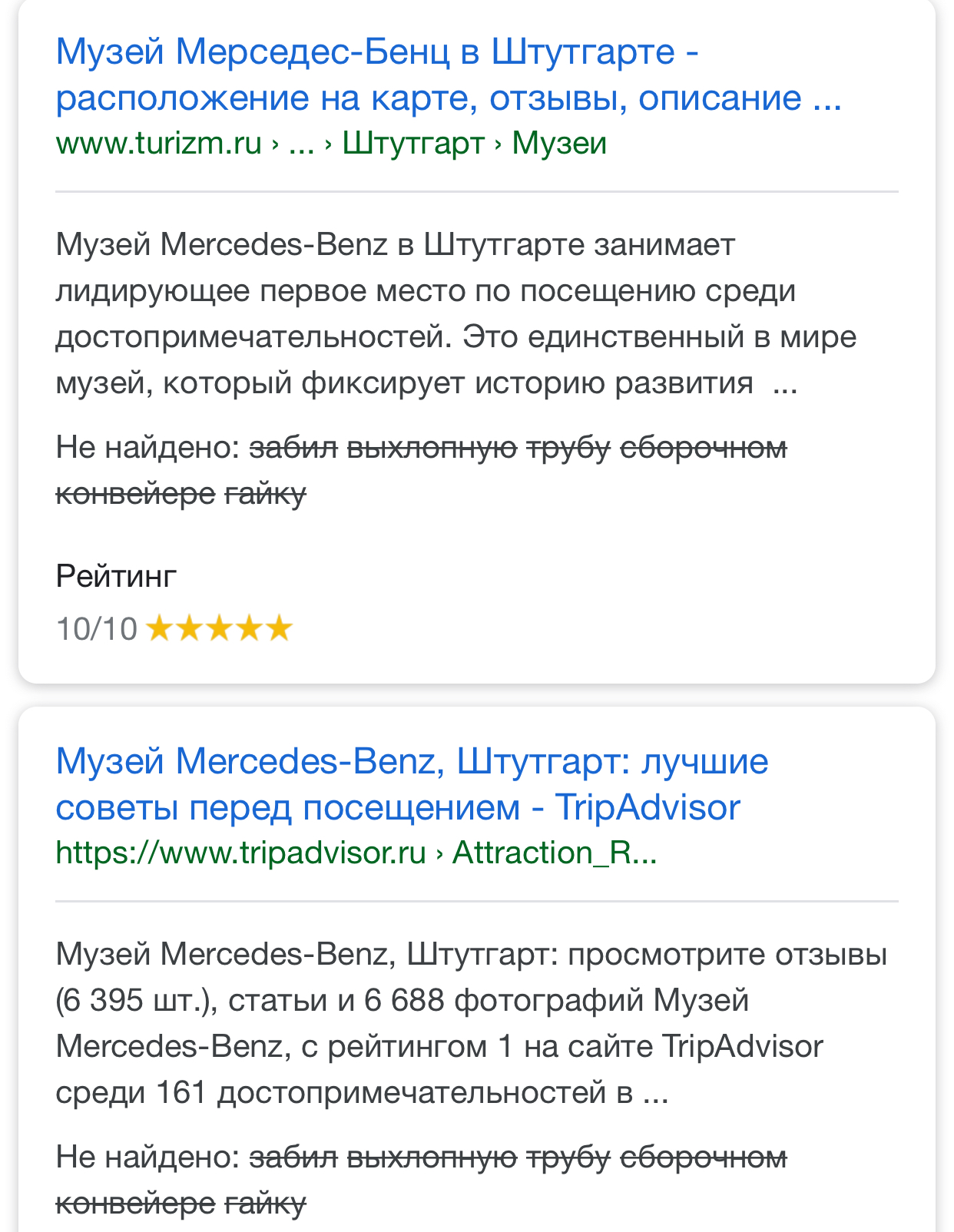Expand the truncated breadcrumb ellipsis on turizm.ru

coord(303,143)
